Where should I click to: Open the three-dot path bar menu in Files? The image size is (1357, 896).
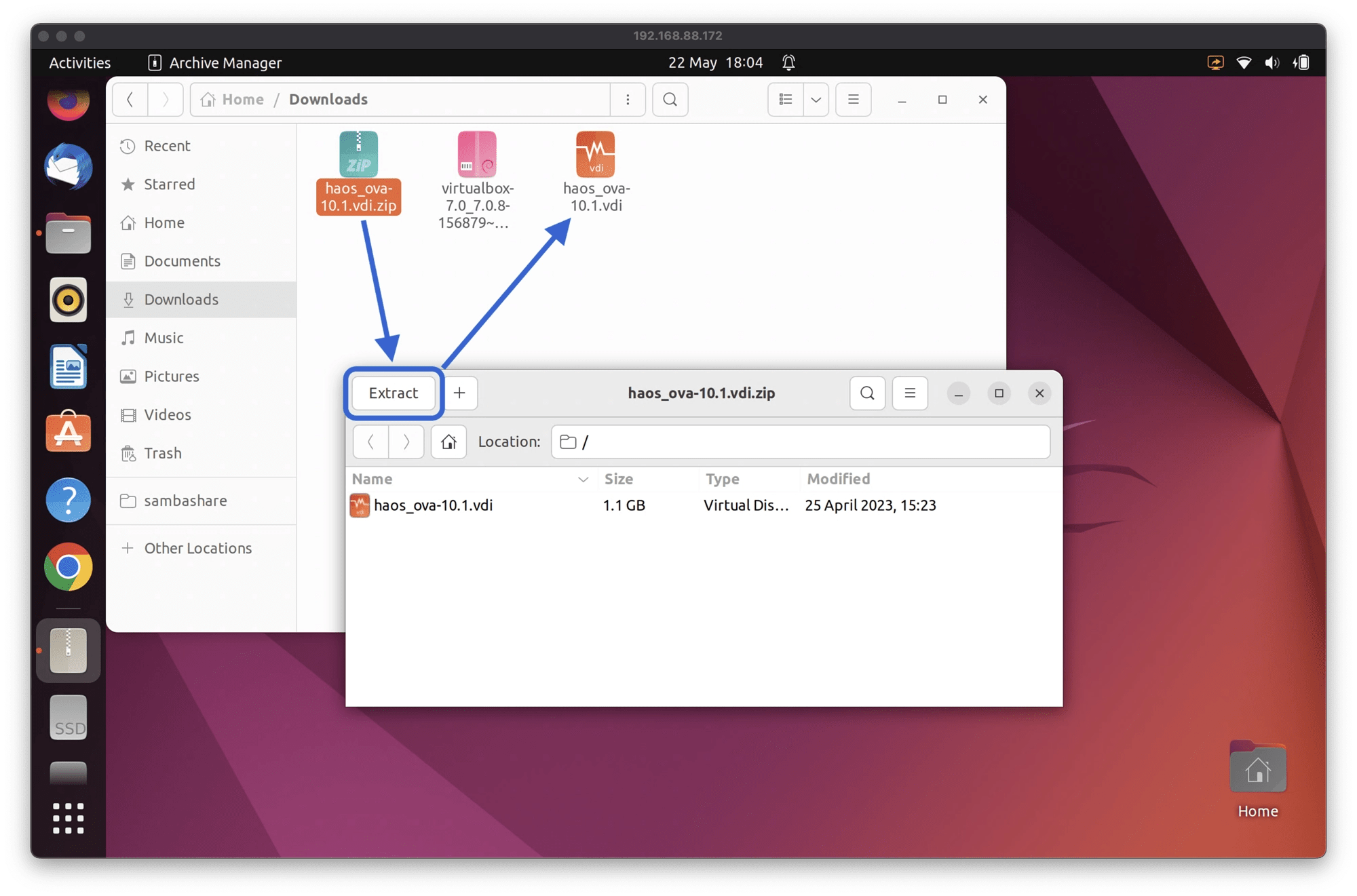628,99
